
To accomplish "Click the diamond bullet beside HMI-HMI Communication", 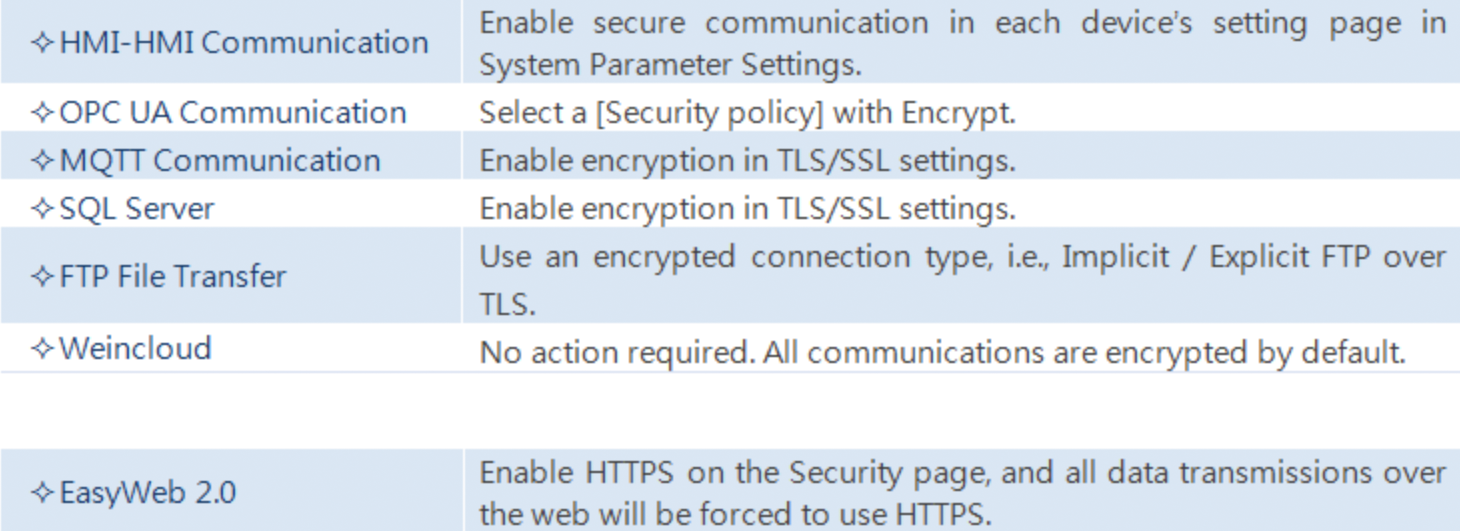I will (x=43, y=43).
